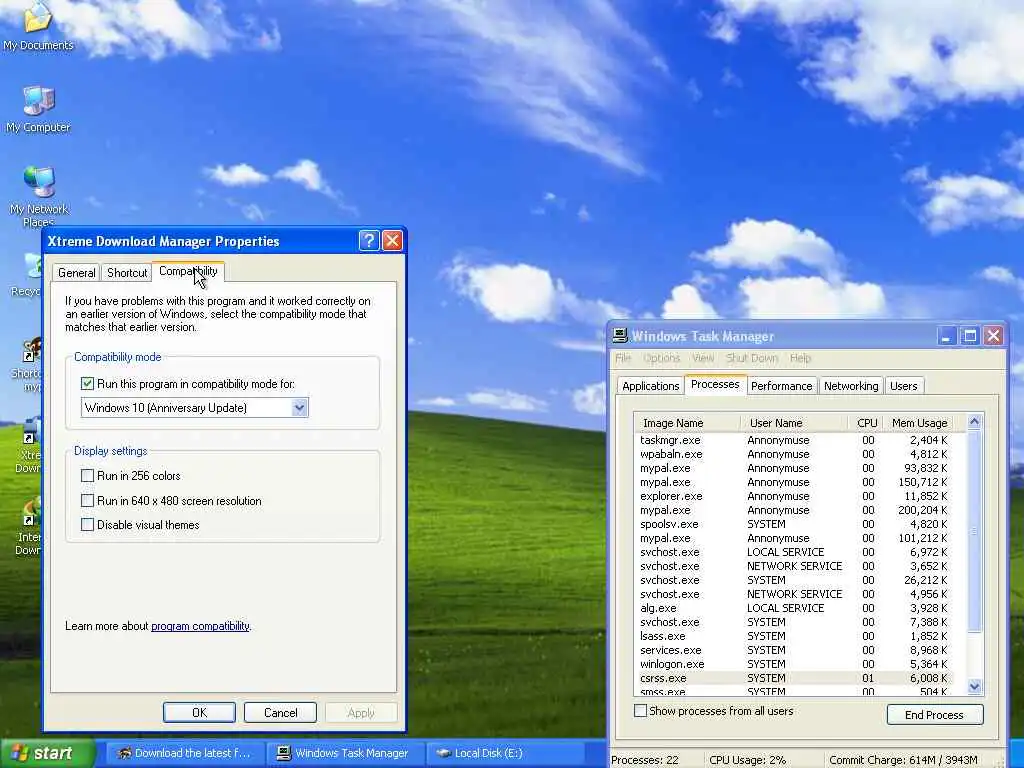The height and width of the screenshot is (768, 1024).
Task: Select mypal.exe row using 200,204 K
Action: pos(793,510)
